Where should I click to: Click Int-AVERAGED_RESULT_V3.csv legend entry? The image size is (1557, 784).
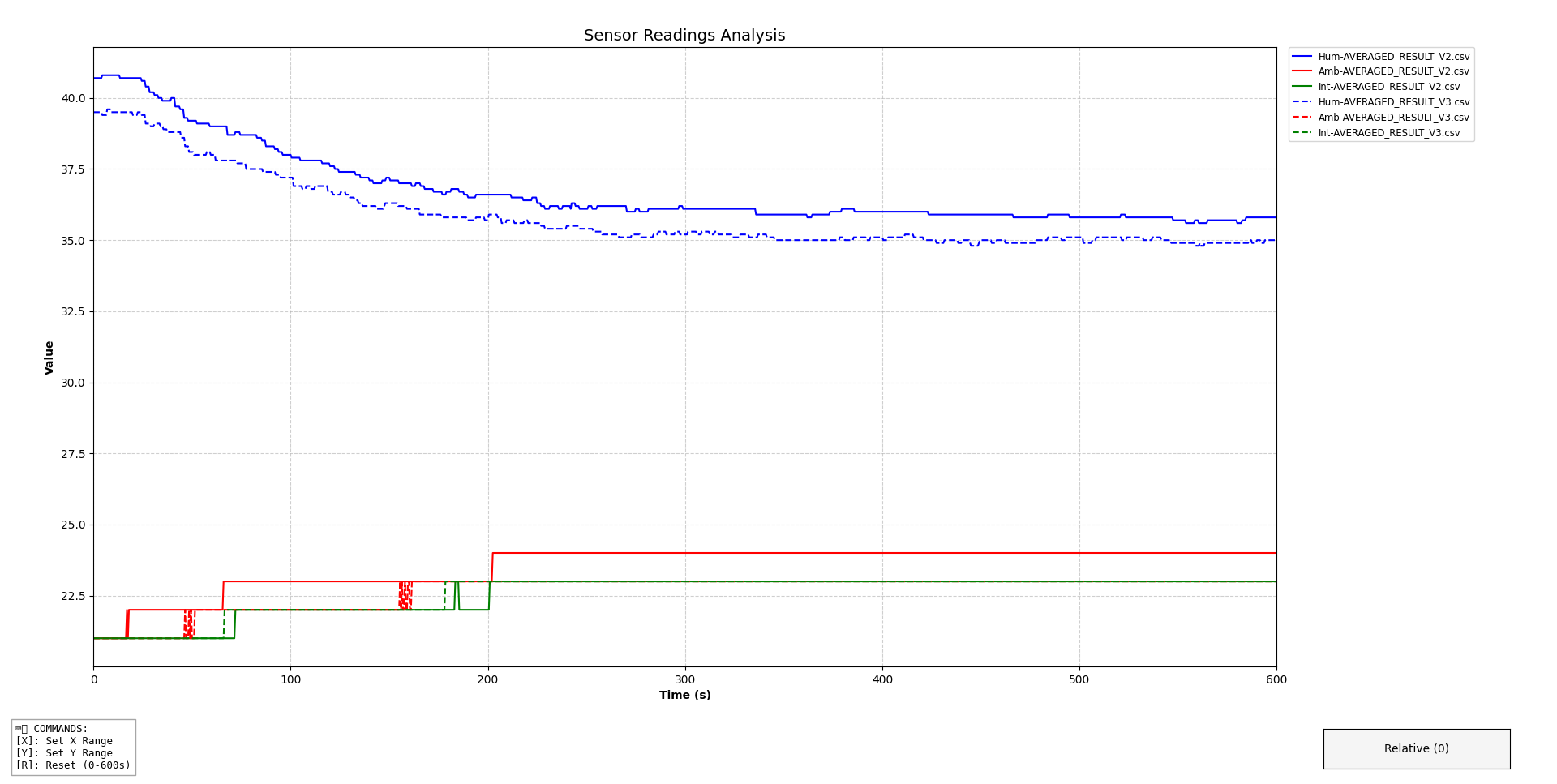[1388, 133]
